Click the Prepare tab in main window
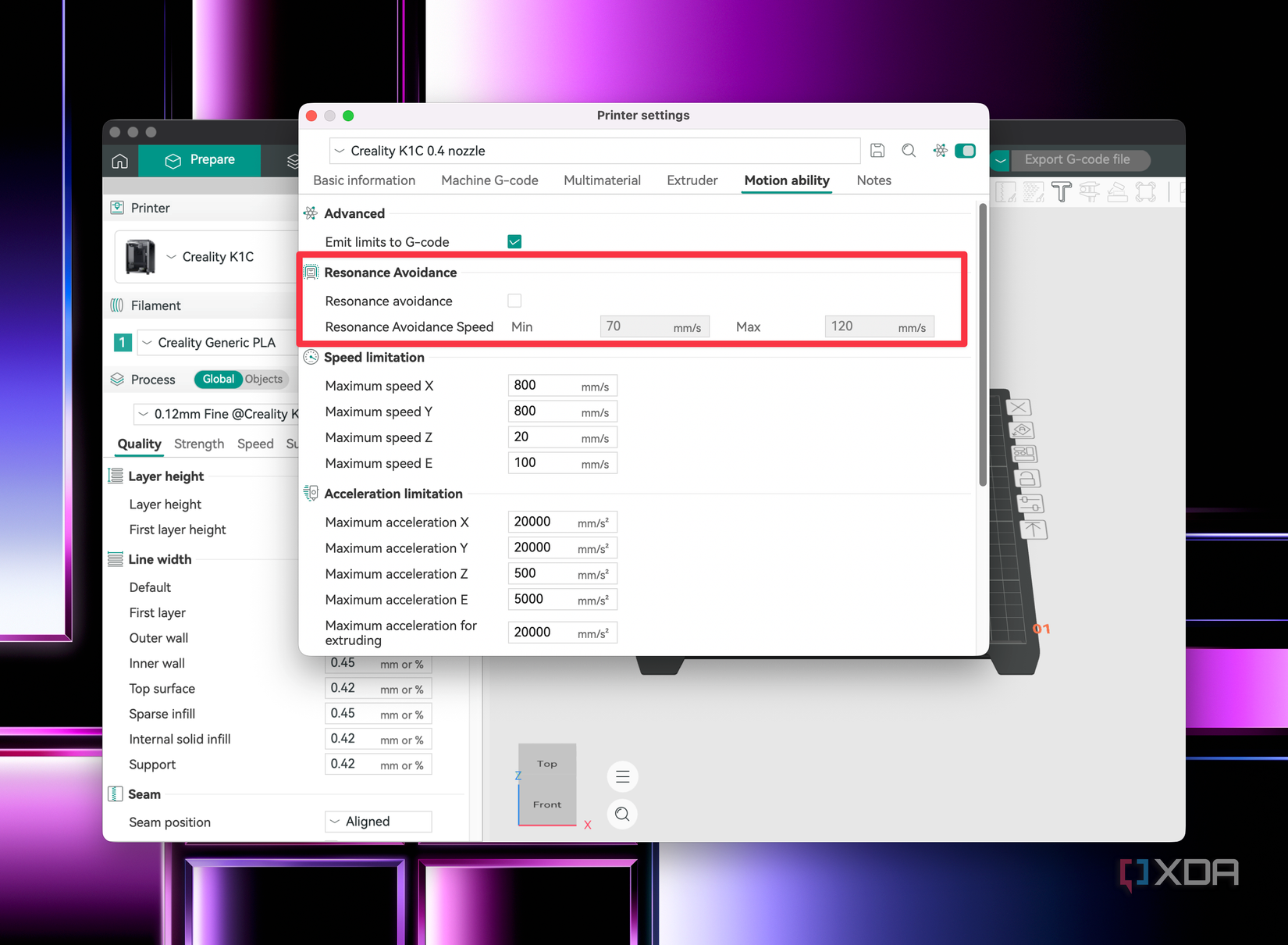Viewport: 1288px width, 945px height. pyautogui.click(x=201, y=160)
